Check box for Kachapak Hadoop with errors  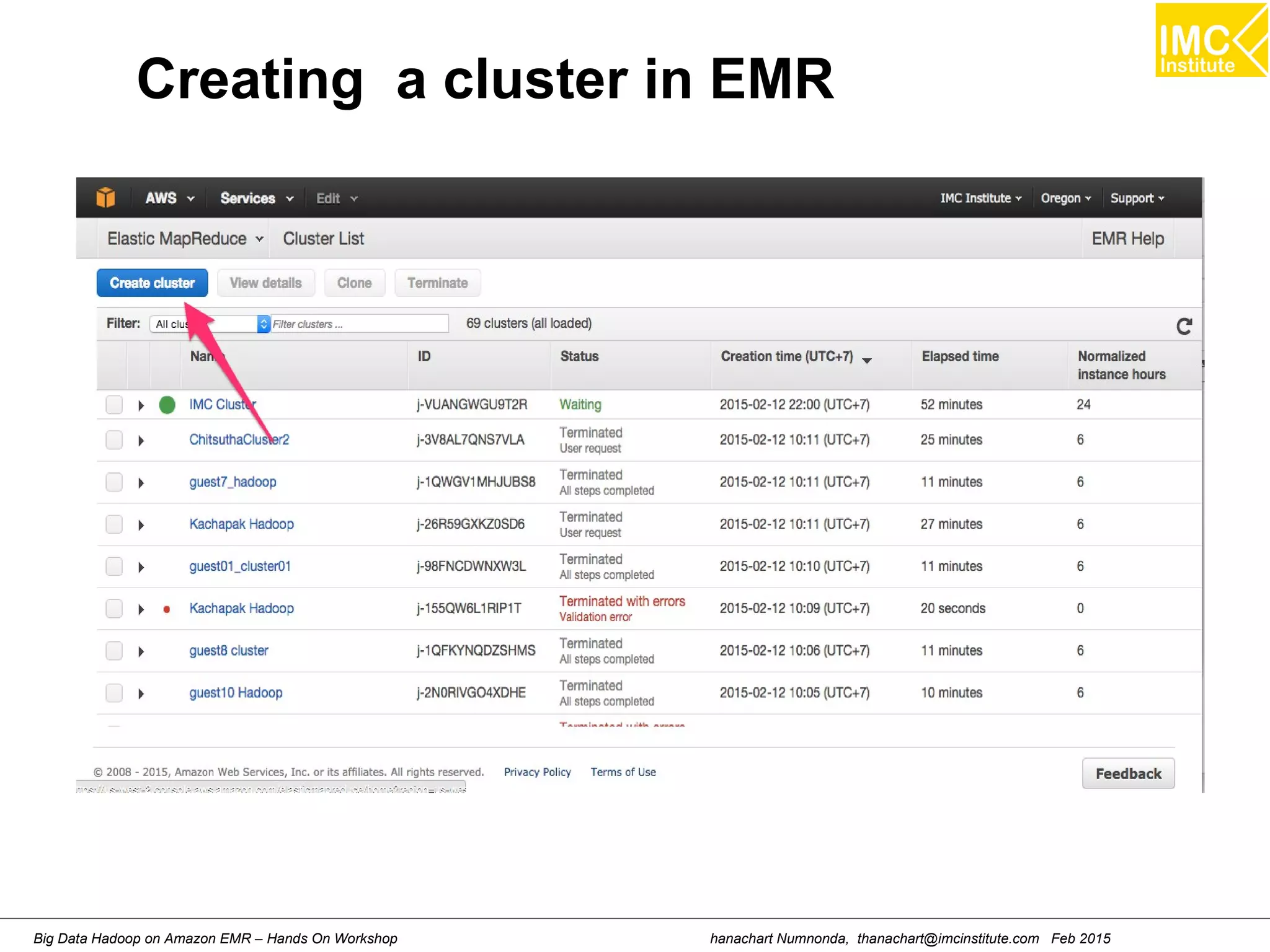[114, 609]
